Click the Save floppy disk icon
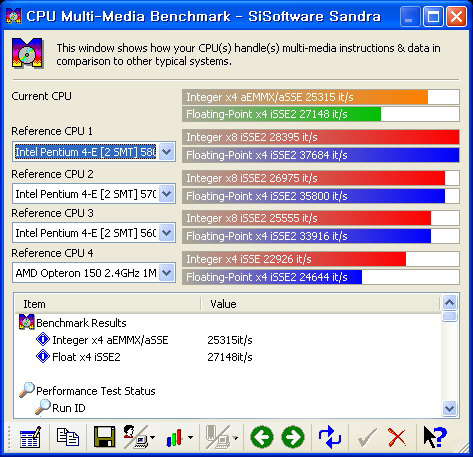This screenshot has height=457, width=473. (x=104, y=437)
